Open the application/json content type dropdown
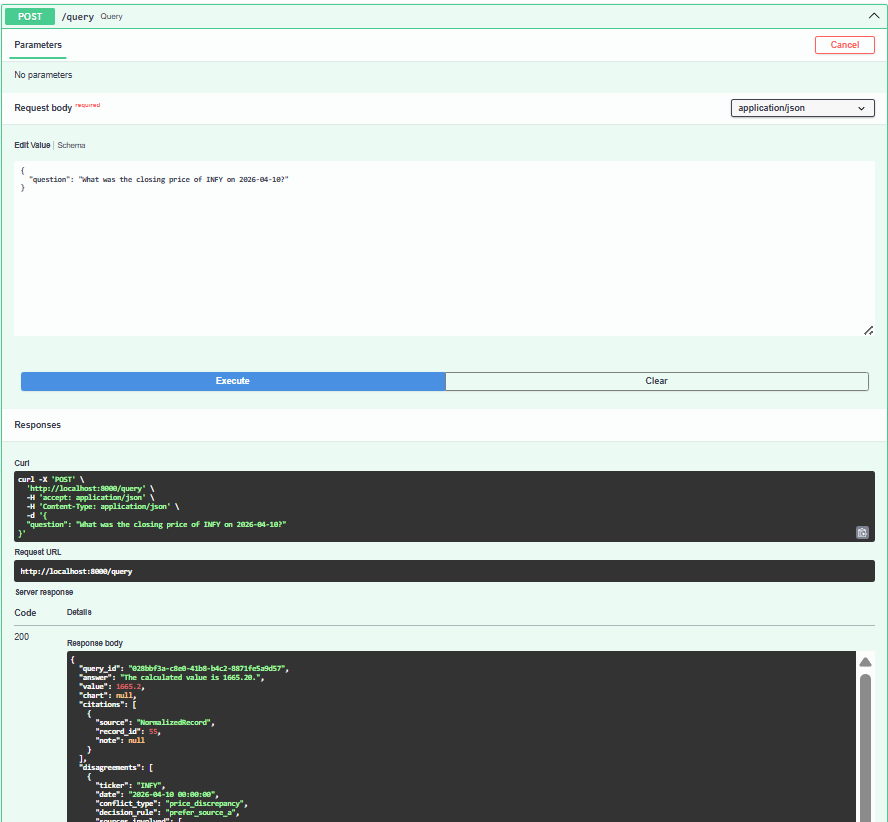The image size is (888, 822). coord(802,108)
